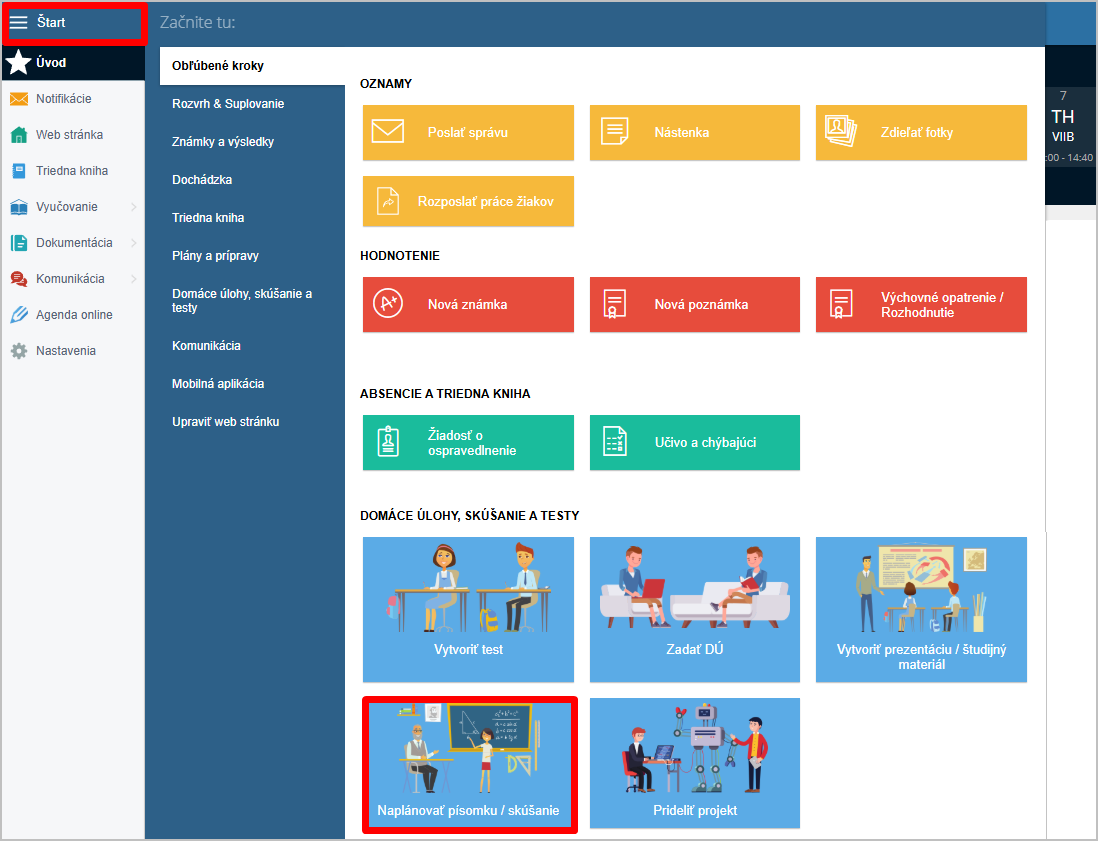Click the Agenda online icon
This screenshot has width=1098, height=841.
pyautogui.click(x=19, y=315)
